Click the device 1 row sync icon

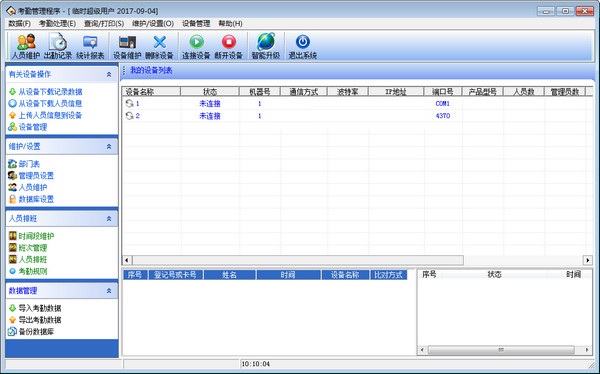tap(130, 103)
